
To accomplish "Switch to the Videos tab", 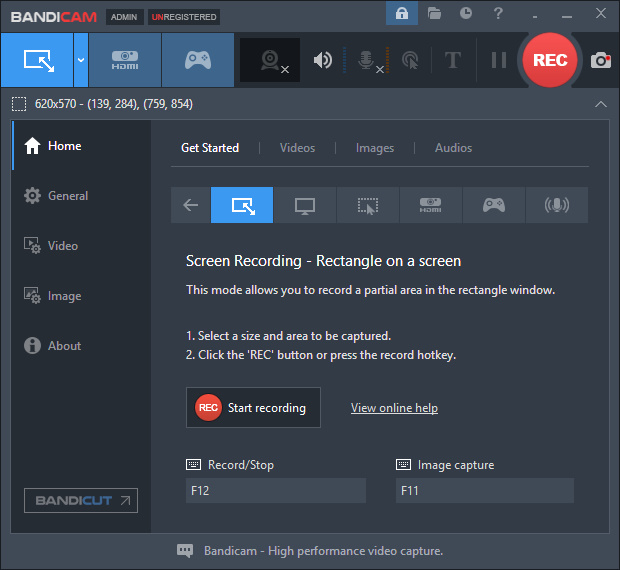I will coord(297,148).
